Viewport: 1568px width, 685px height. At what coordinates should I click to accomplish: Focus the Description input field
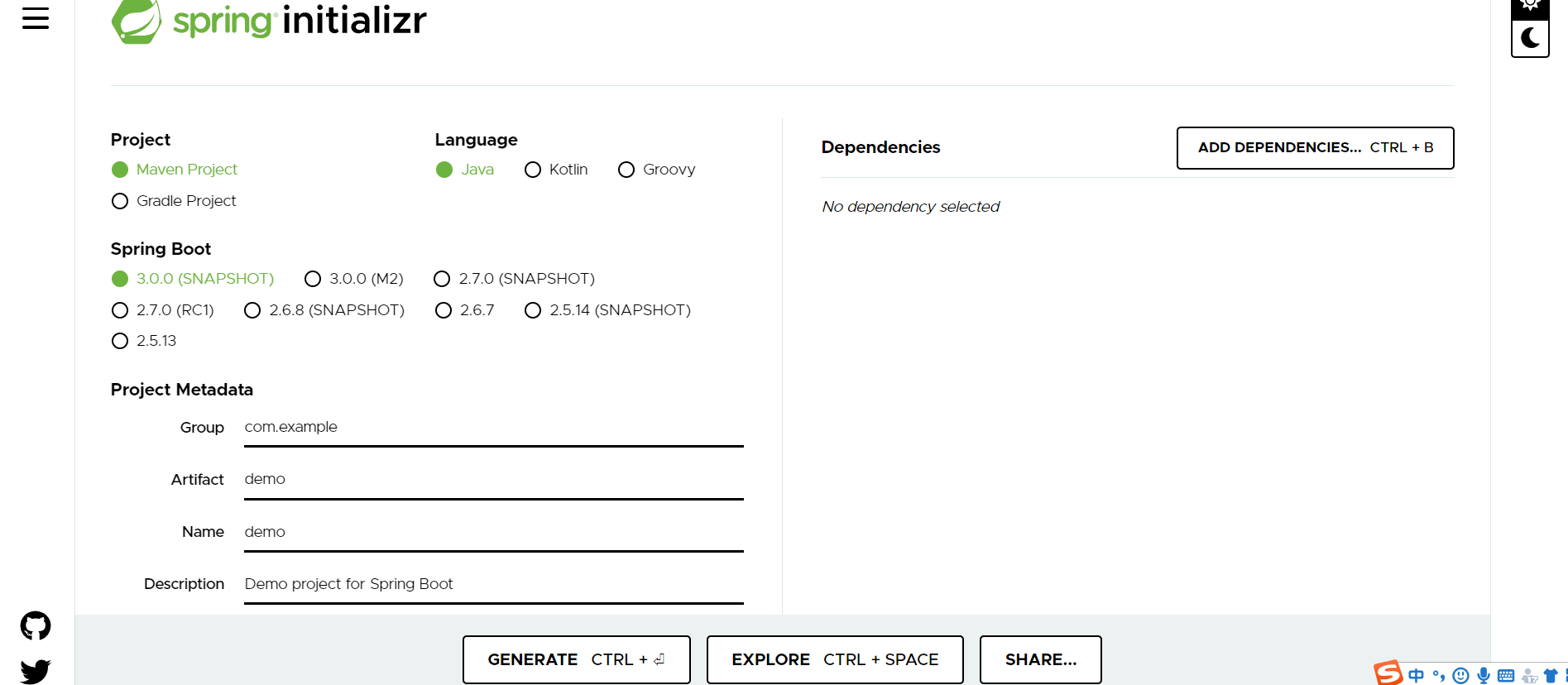(x=494, y=584)
